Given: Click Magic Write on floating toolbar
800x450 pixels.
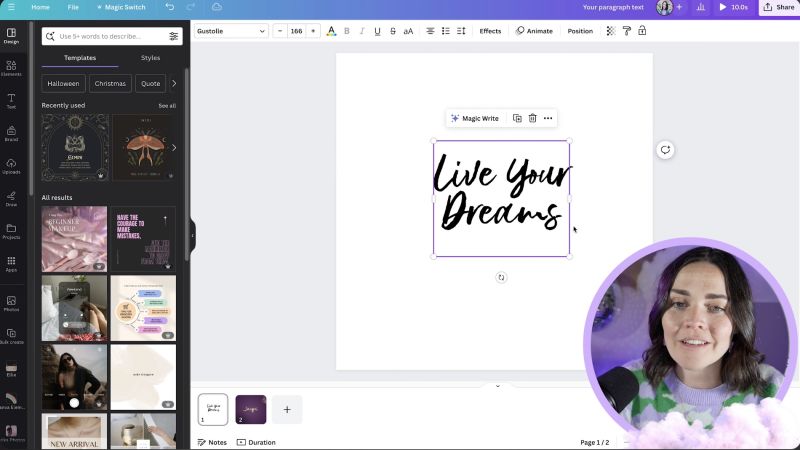Looking at the screenshot, I should pyautogui.click(x=474, y=118).
